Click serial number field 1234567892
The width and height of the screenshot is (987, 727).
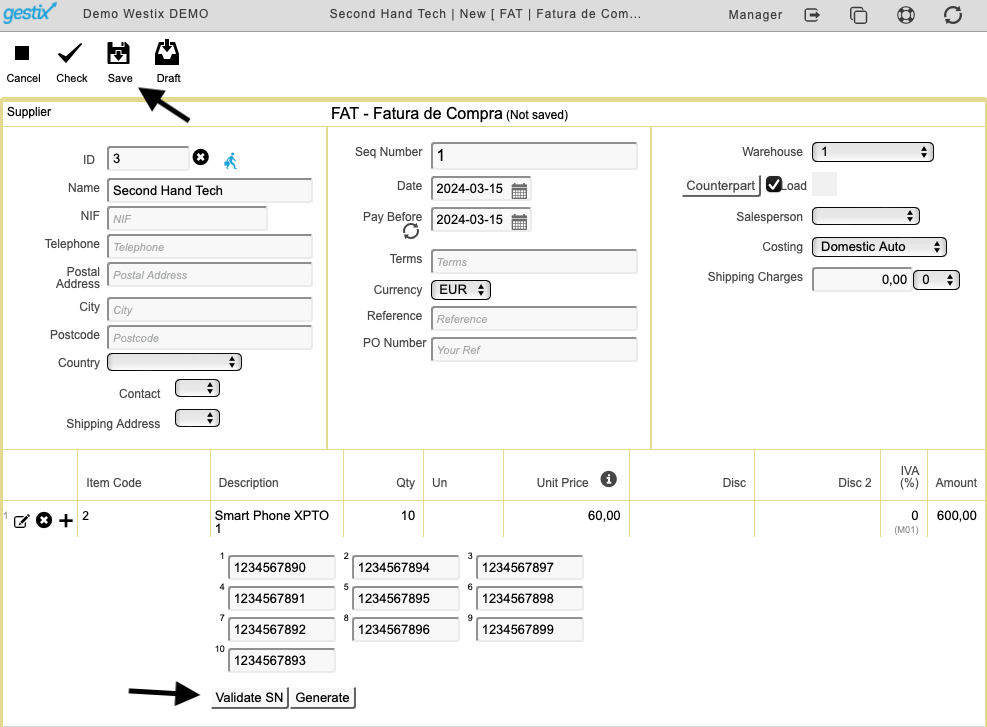point(281,629)
